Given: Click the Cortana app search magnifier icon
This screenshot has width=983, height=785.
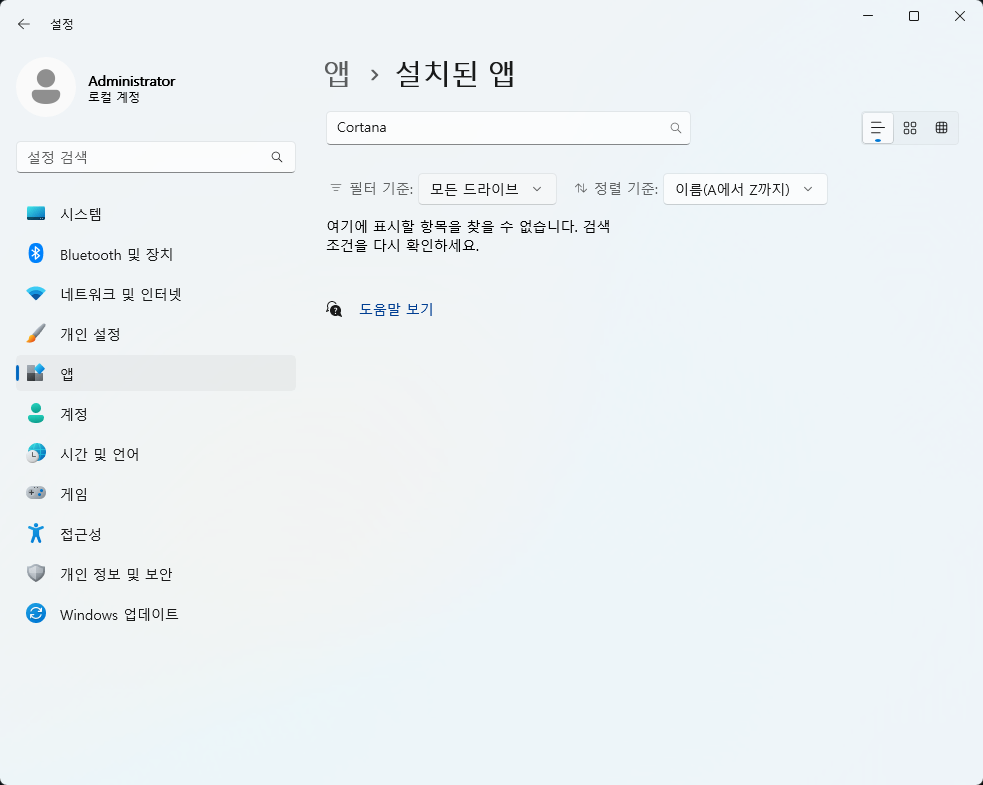Looking at the screenshot, I should pos(675,128).
